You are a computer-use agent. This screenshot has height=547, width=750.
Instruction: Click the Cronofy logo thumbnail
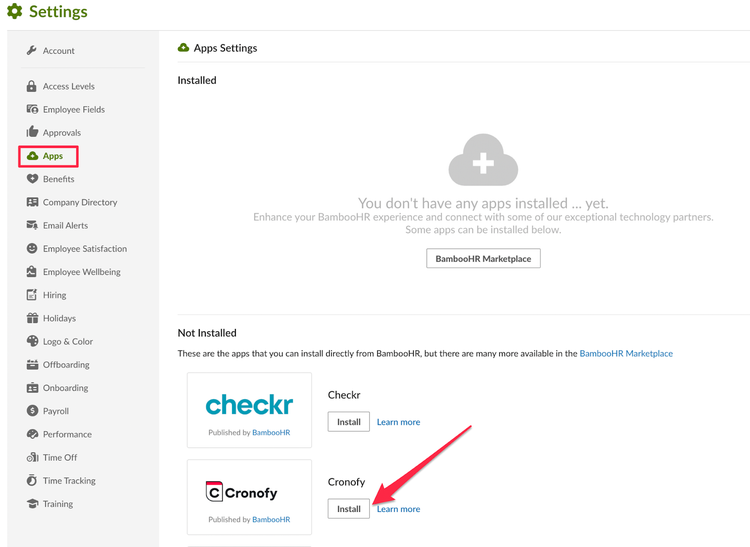(249, 497)
